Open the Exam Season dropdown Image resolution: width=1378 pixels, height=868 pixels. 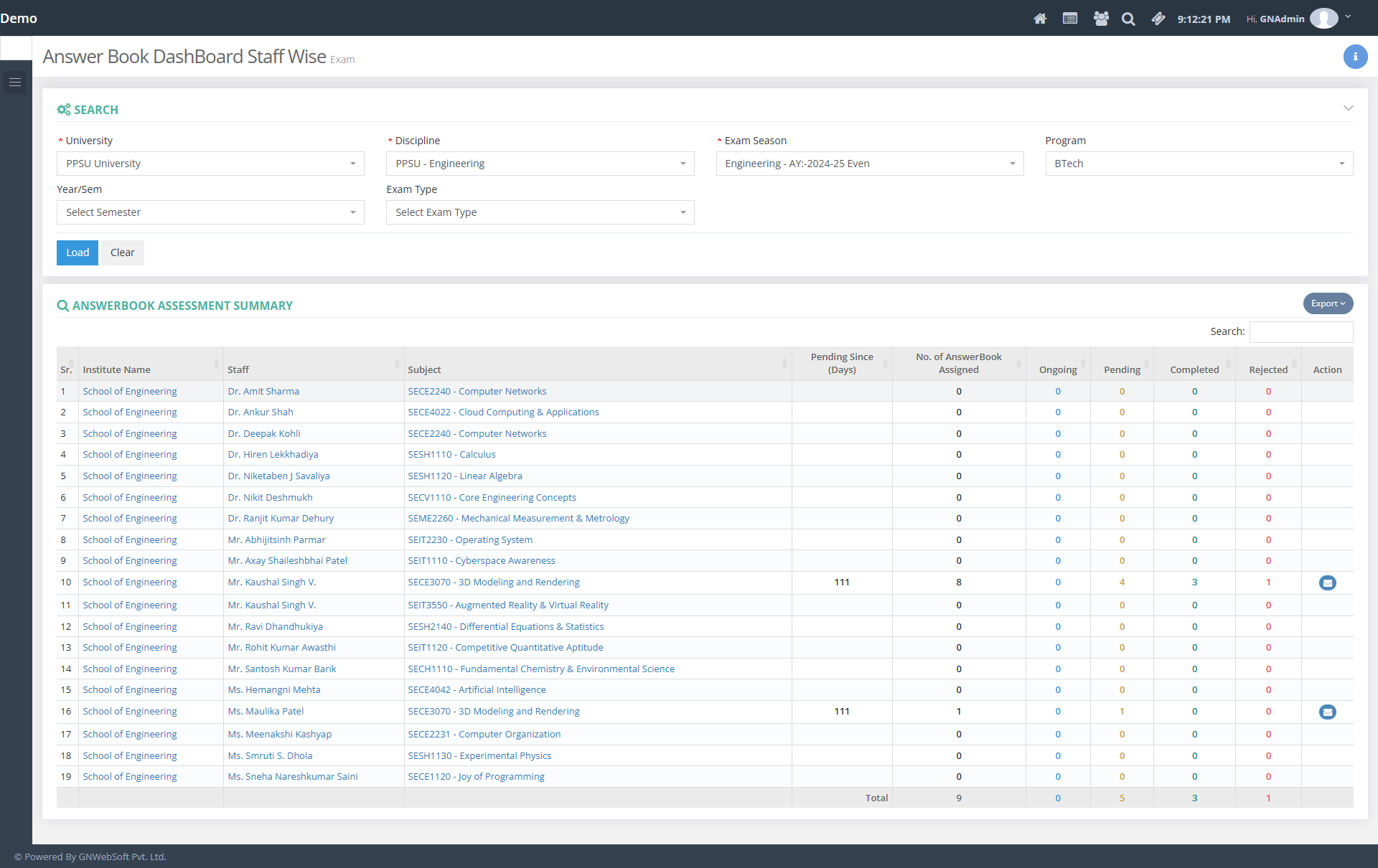(x=869, y=164)
